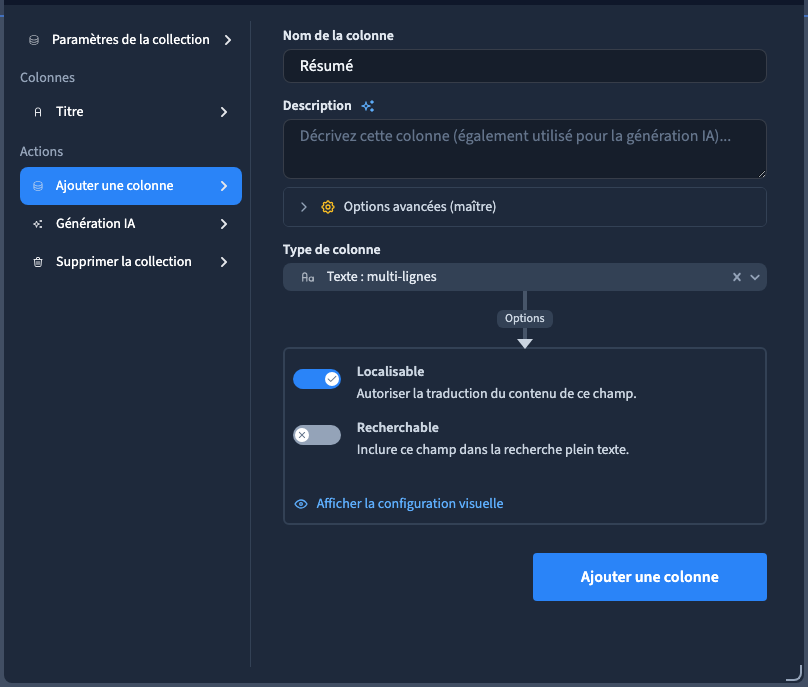This screenshot has width=808, height=687.
Task: Click the Localisable label text
Action: pos(391,372)
